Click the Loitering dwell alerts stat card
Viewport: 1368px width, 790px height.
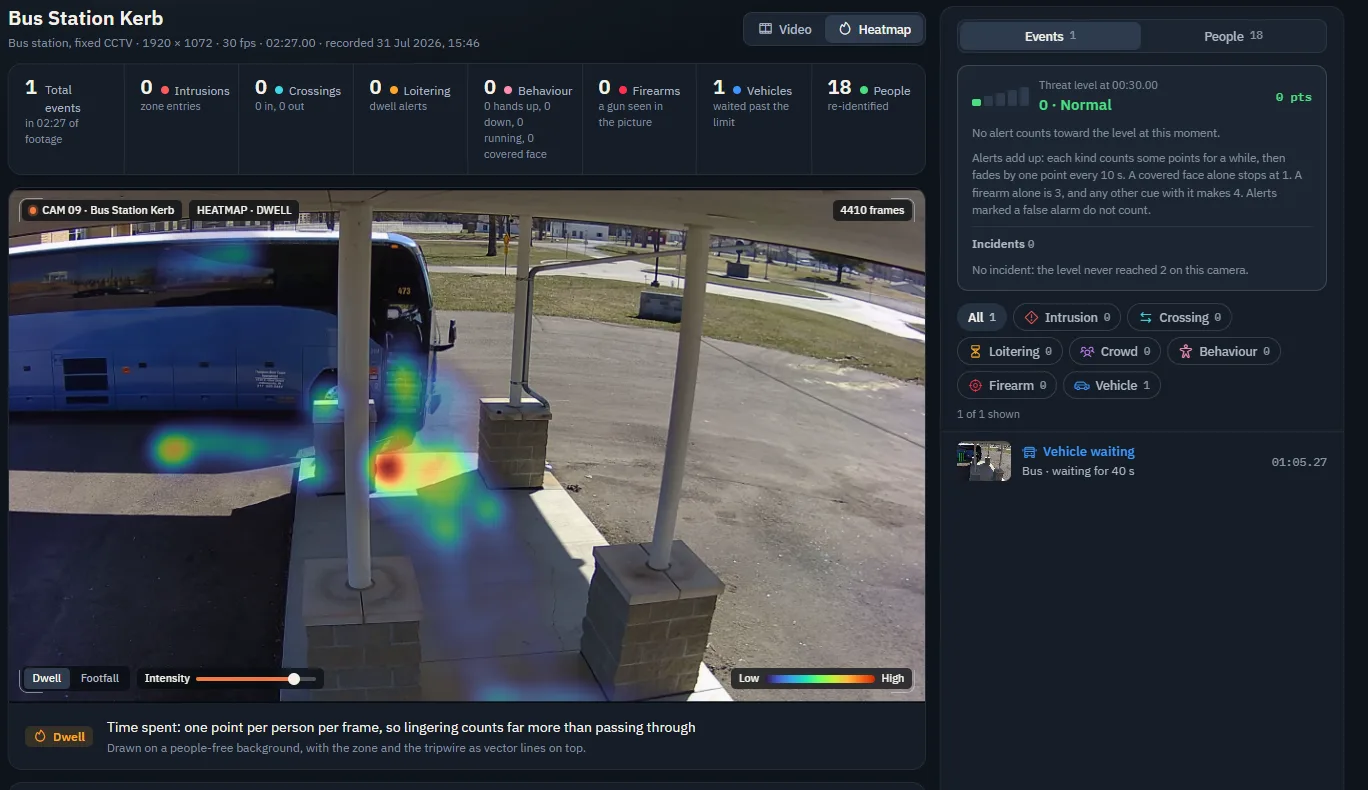coord(410,120)
